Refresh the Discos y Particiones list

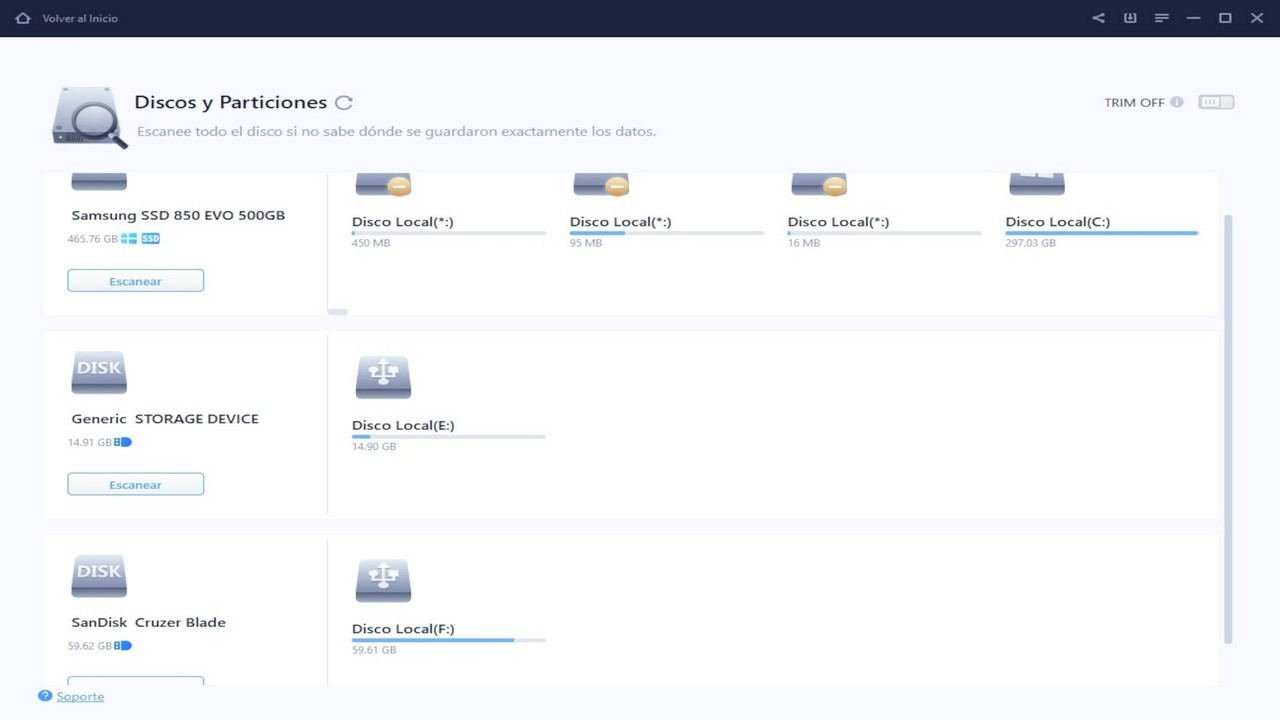[344, 102]
